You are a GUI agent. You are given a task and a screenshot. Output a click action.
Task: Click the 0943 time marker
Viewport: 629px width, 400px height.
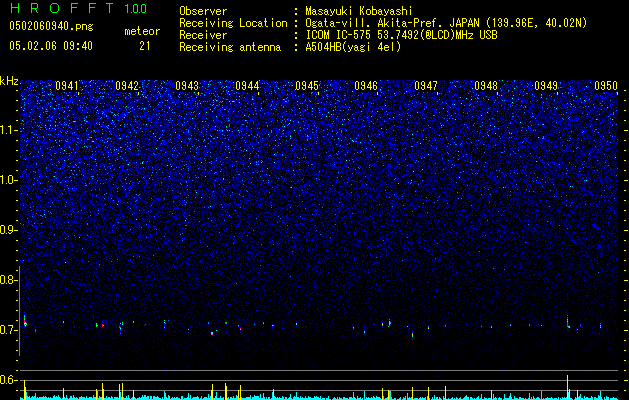pos(187,86)
